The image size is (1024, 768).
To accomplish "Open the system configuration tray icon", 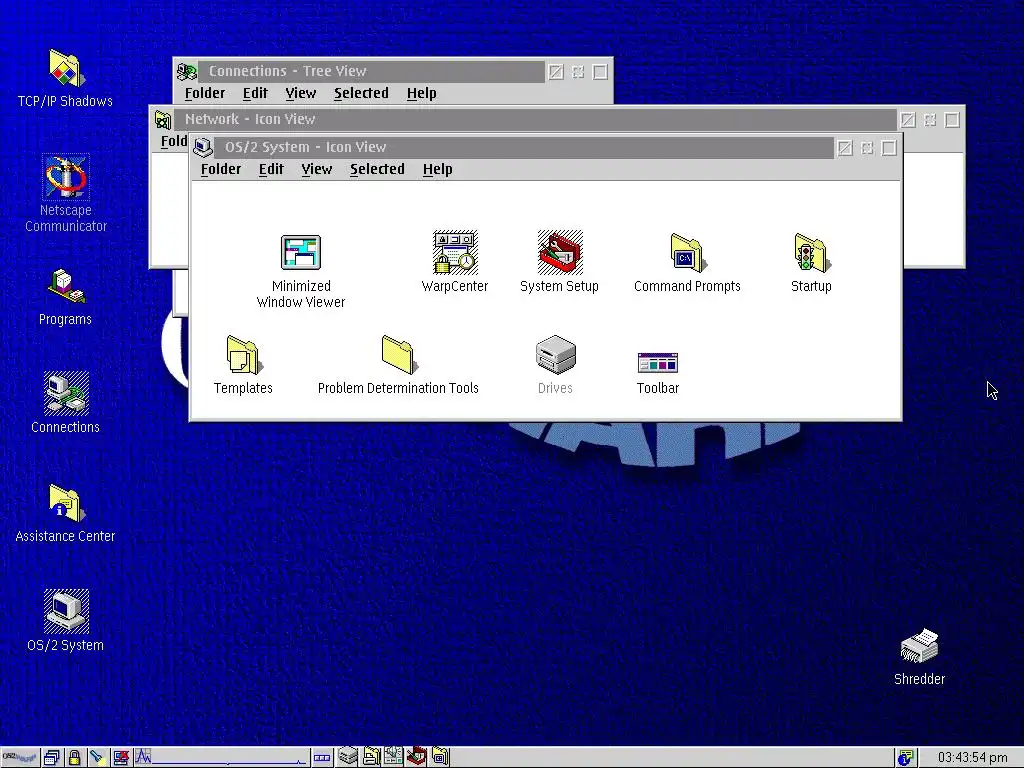I will (x=393, y=756).
